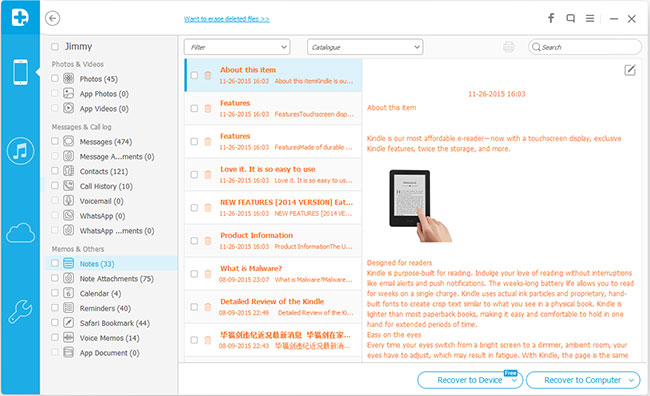Check the Notes (33) checkbox
The width and height of the screenshot is (650, 396).
(x=55, y=263)
